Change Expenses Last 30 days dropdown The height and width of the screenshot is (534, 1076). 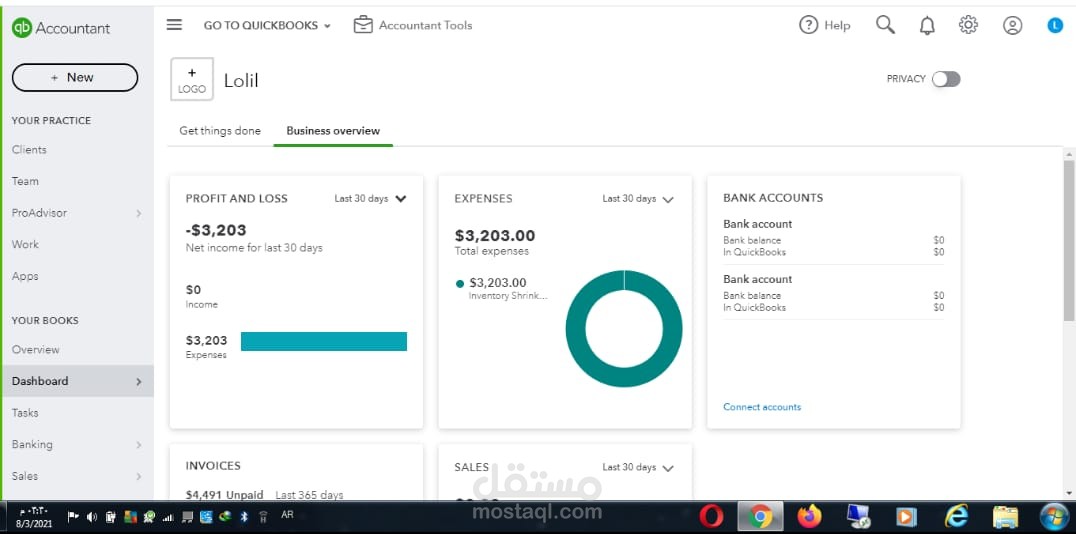[638, 198]
